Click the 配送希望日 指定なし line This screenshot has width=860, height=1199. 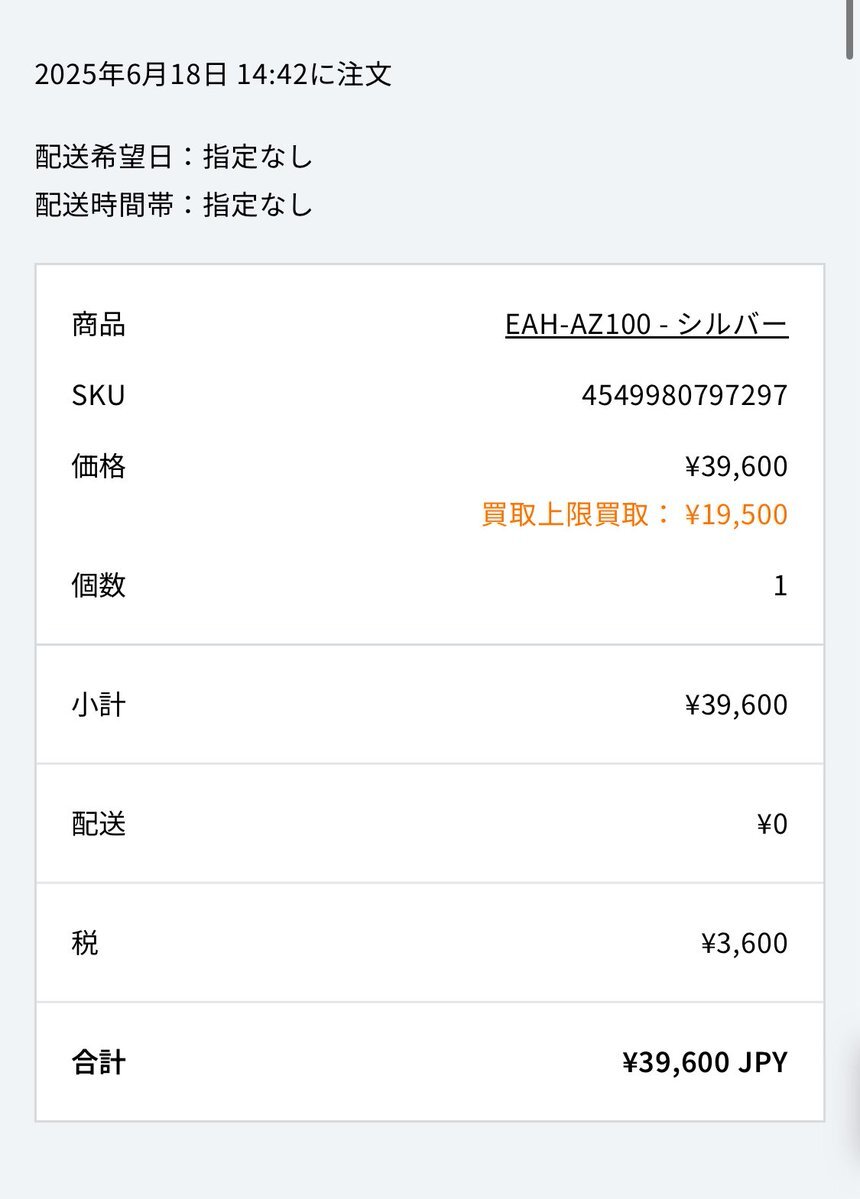pos(174,157)
